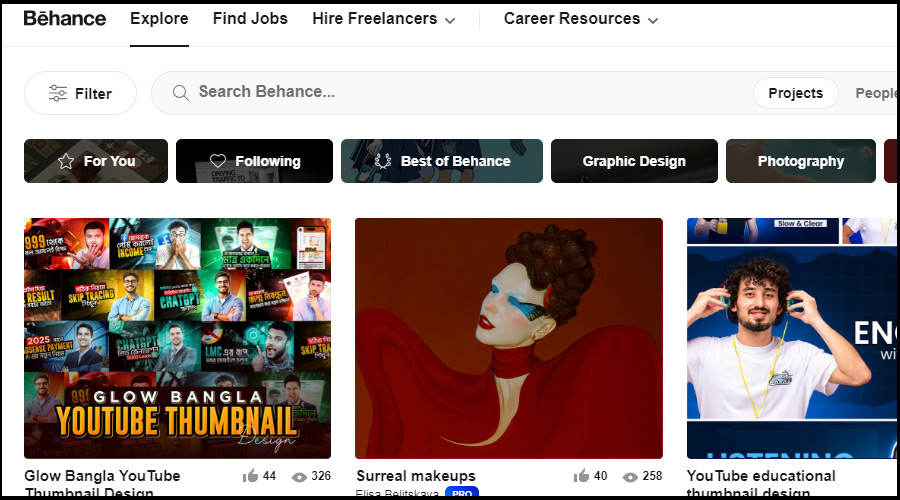Open the Explore tab
The image size is (900, 500).
159,18
